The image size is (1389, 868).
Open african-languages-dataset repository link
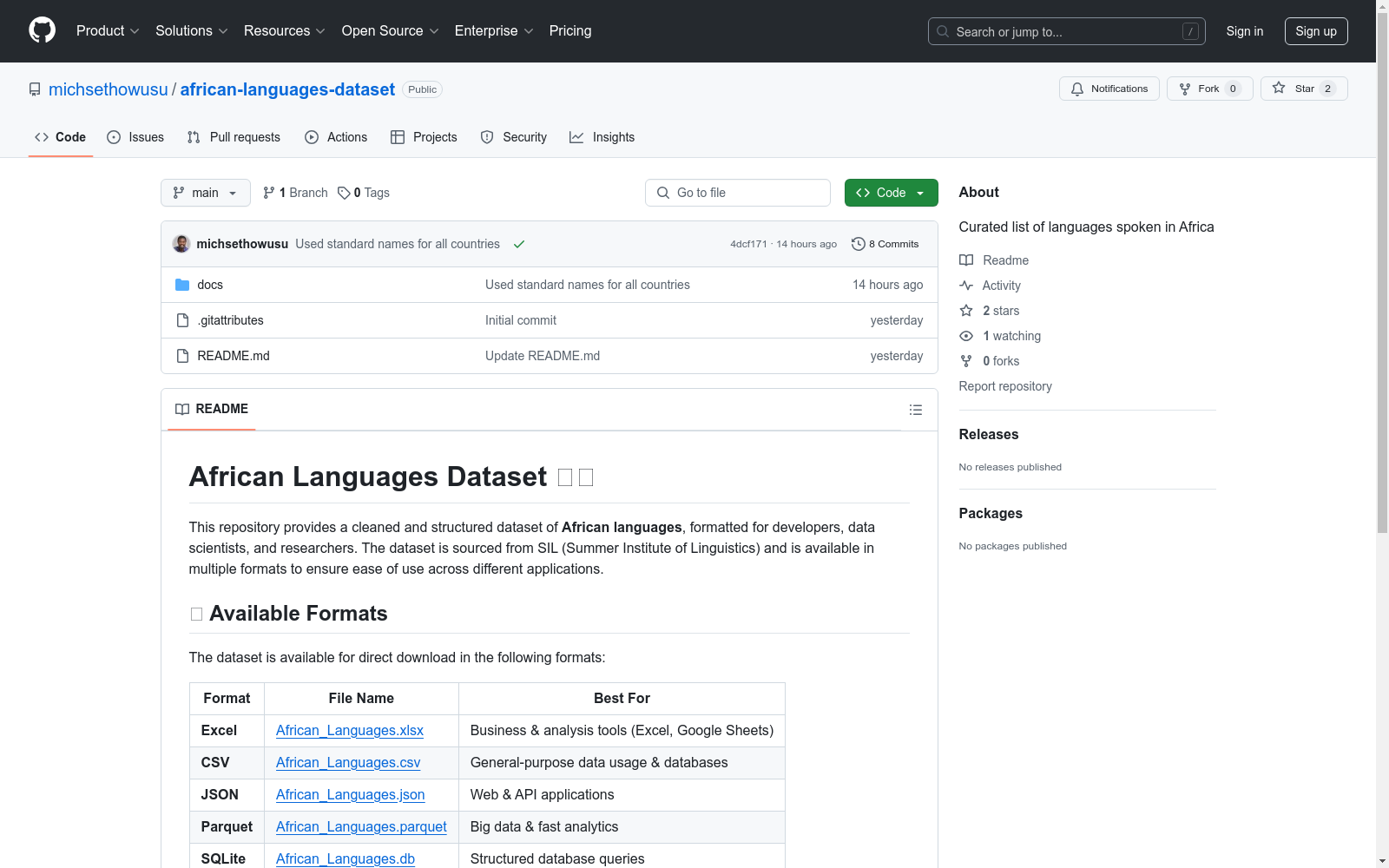click(287, 89)
